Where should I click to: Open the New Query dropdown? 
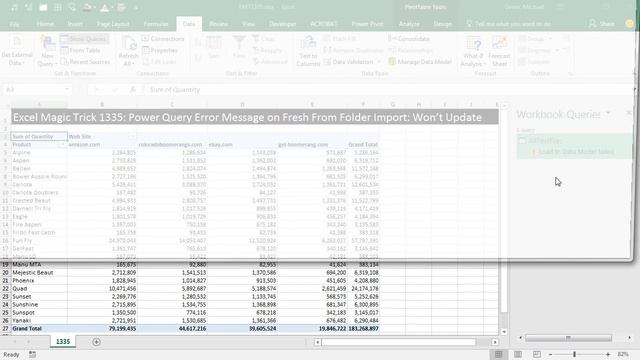point(47,52)
